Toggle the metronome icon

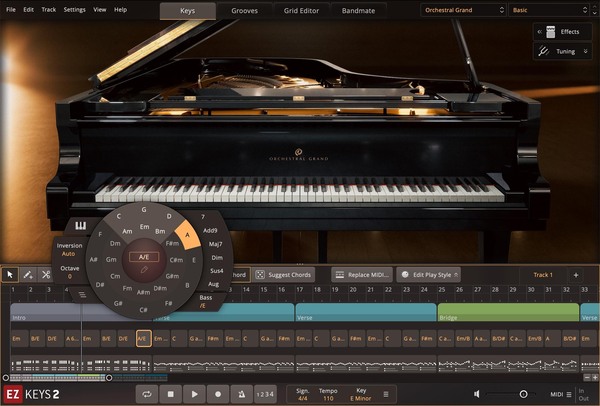pyautogui.click(x=242, y=394)
